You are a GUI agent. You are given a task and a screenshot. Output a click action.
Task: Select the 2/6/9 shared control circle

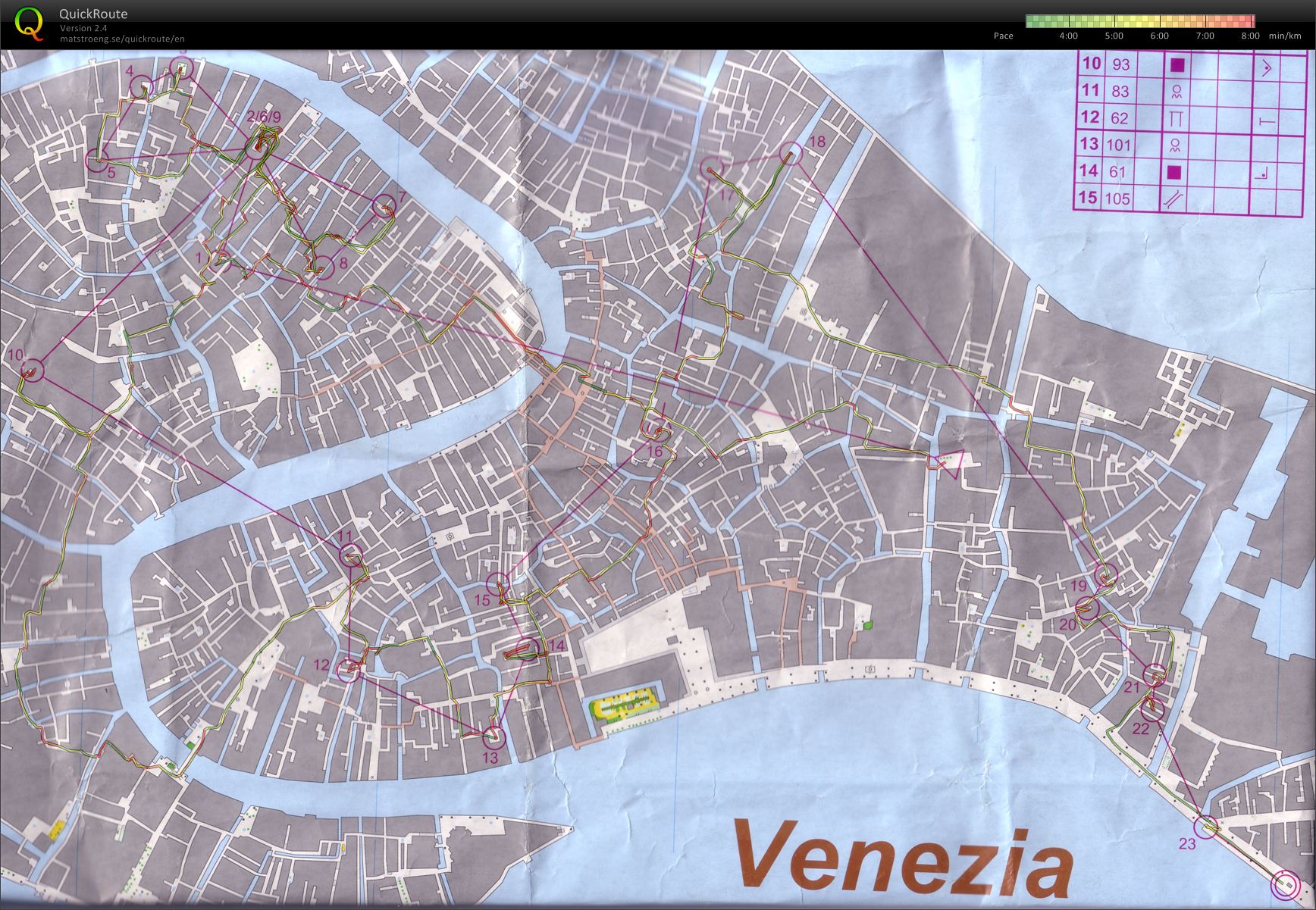pyautogui.click(x=256, y=147)
